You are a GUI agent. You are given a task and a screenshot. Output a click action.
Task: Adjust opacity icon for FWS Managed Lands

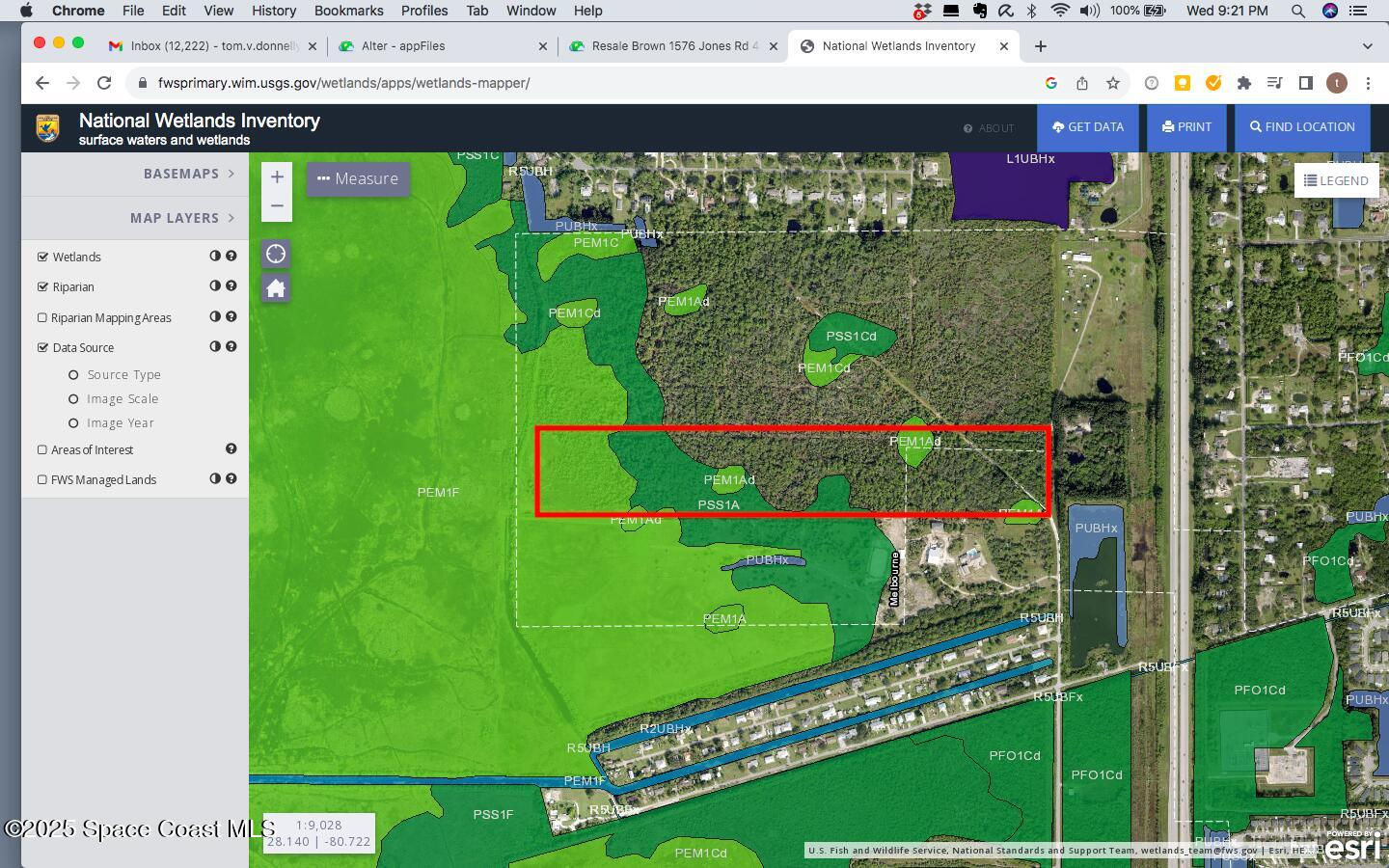pos(215,478)
